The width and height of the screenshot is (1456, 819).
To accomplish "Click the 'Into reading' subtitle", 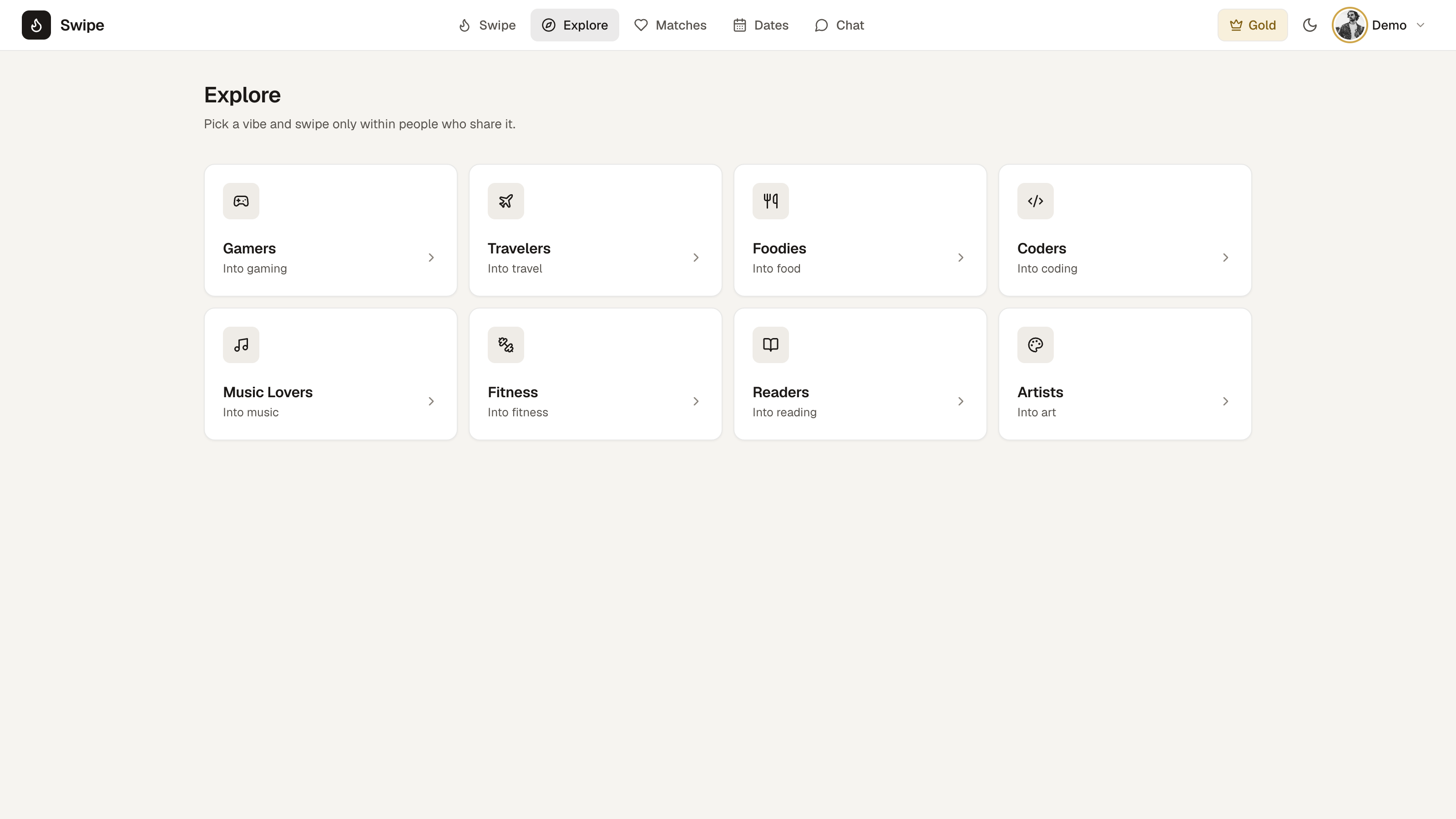I will (x=784, y=413).
